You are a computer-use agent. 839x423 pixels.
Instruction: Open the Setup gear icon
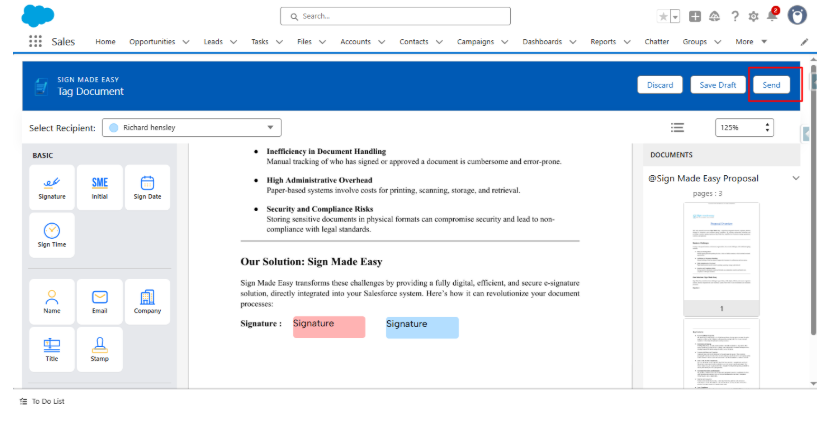tap(753, 17)
